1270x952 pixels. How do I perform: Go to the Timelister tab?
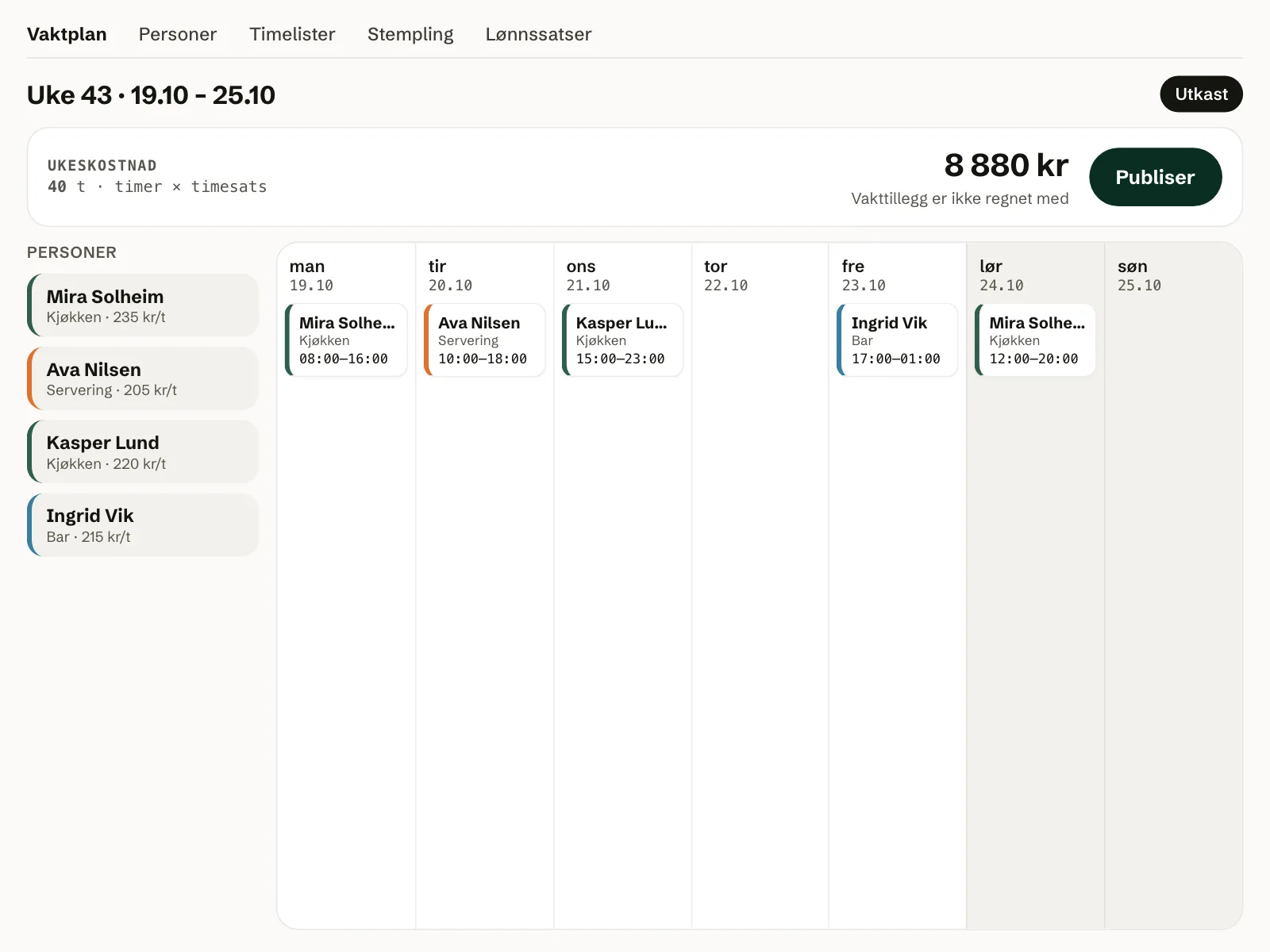pyautogui.click(x=292, y=34)
